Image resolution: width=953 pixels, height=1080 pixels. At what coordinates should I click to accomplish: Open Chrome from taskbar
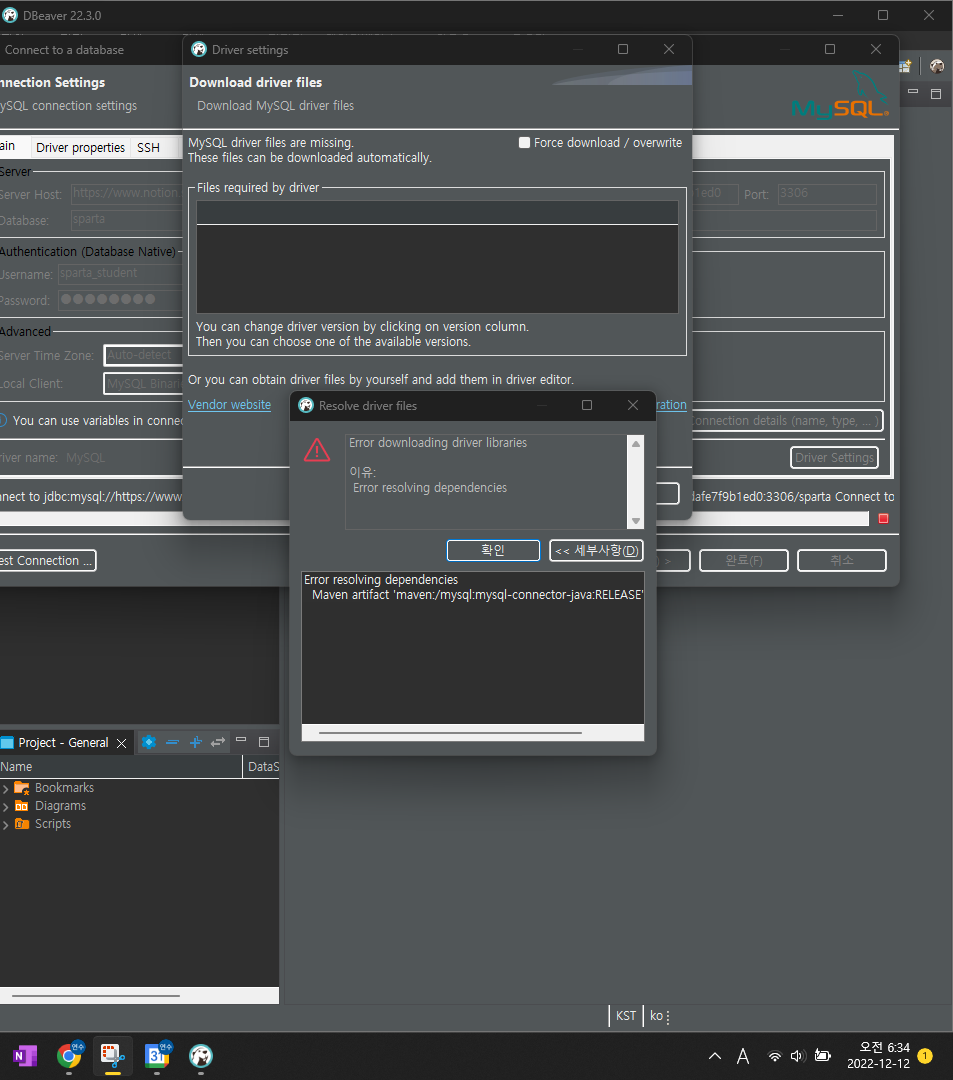69,1056
